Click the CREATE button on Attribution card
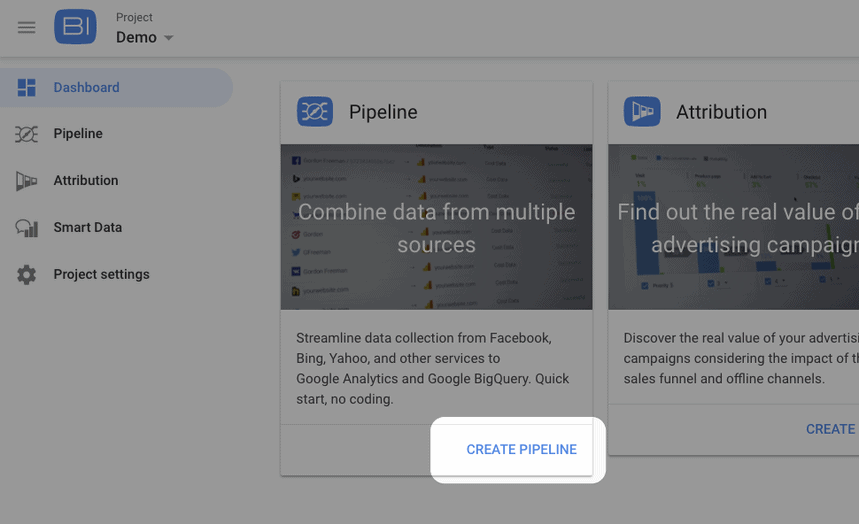Viewport: 859px width, 524px height. point(830,429)
